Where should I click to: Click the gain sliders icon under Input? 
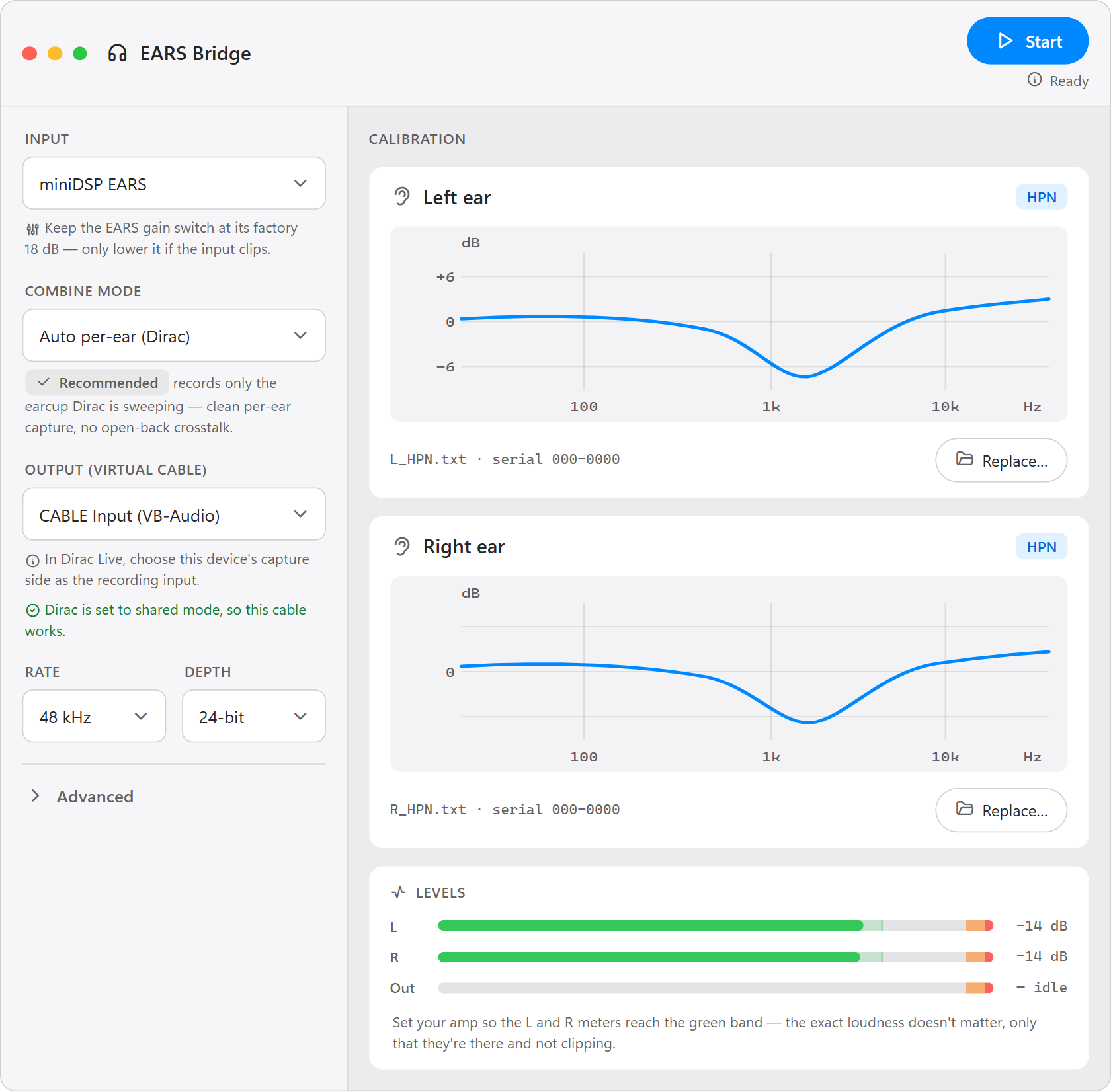32,229
